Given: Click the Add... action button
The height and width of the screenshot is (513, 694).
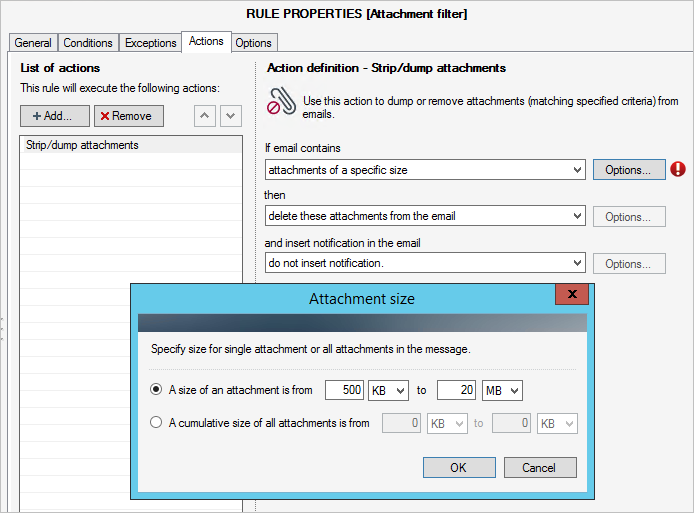Looking at the screenshot, I should (55, 116).
